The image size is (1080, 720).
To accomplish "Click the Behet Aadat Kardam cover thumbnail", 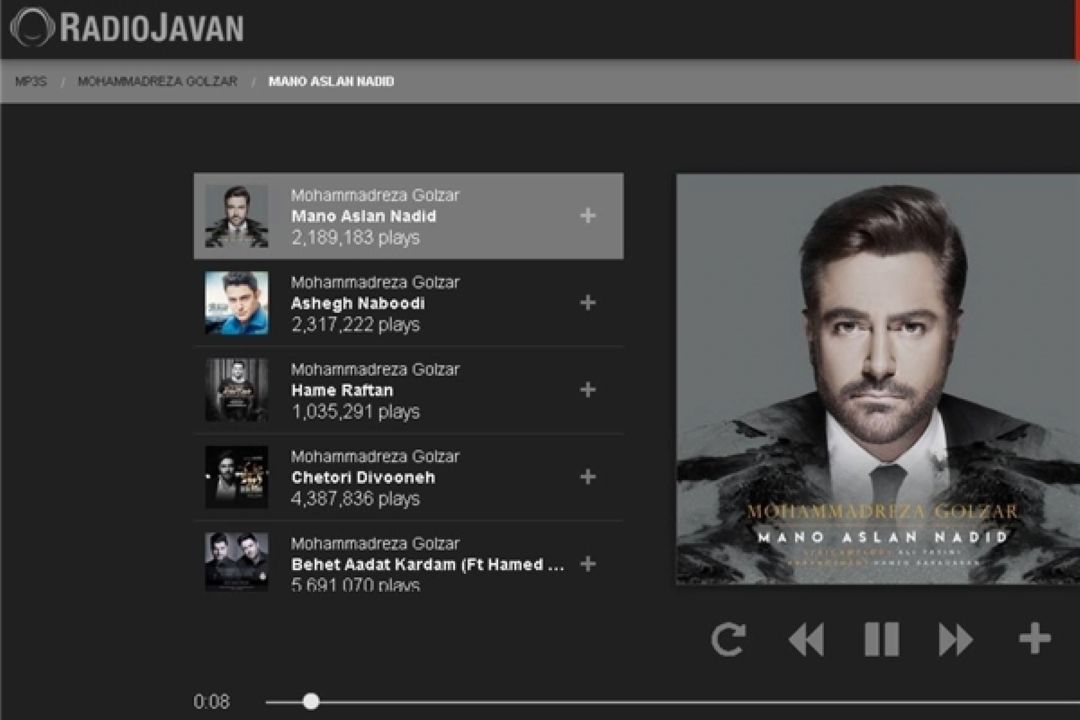I will coord(237,561).
